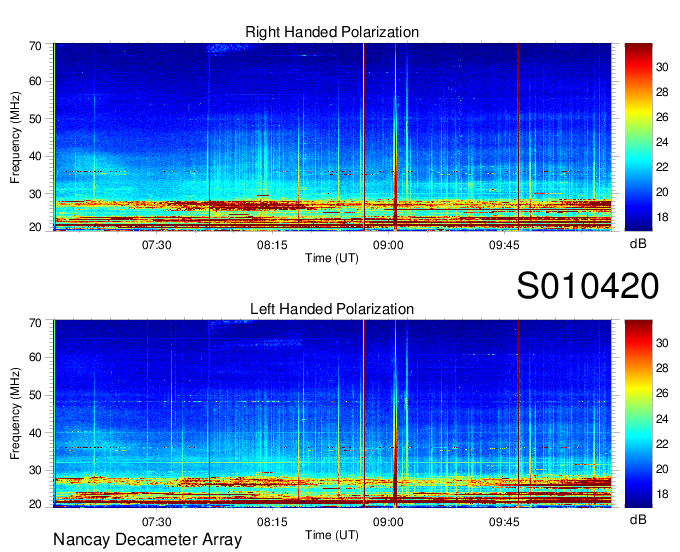Click the upper plot Frequency (MHz) axis label
680x552 pixels.
(x=15, y=137)
